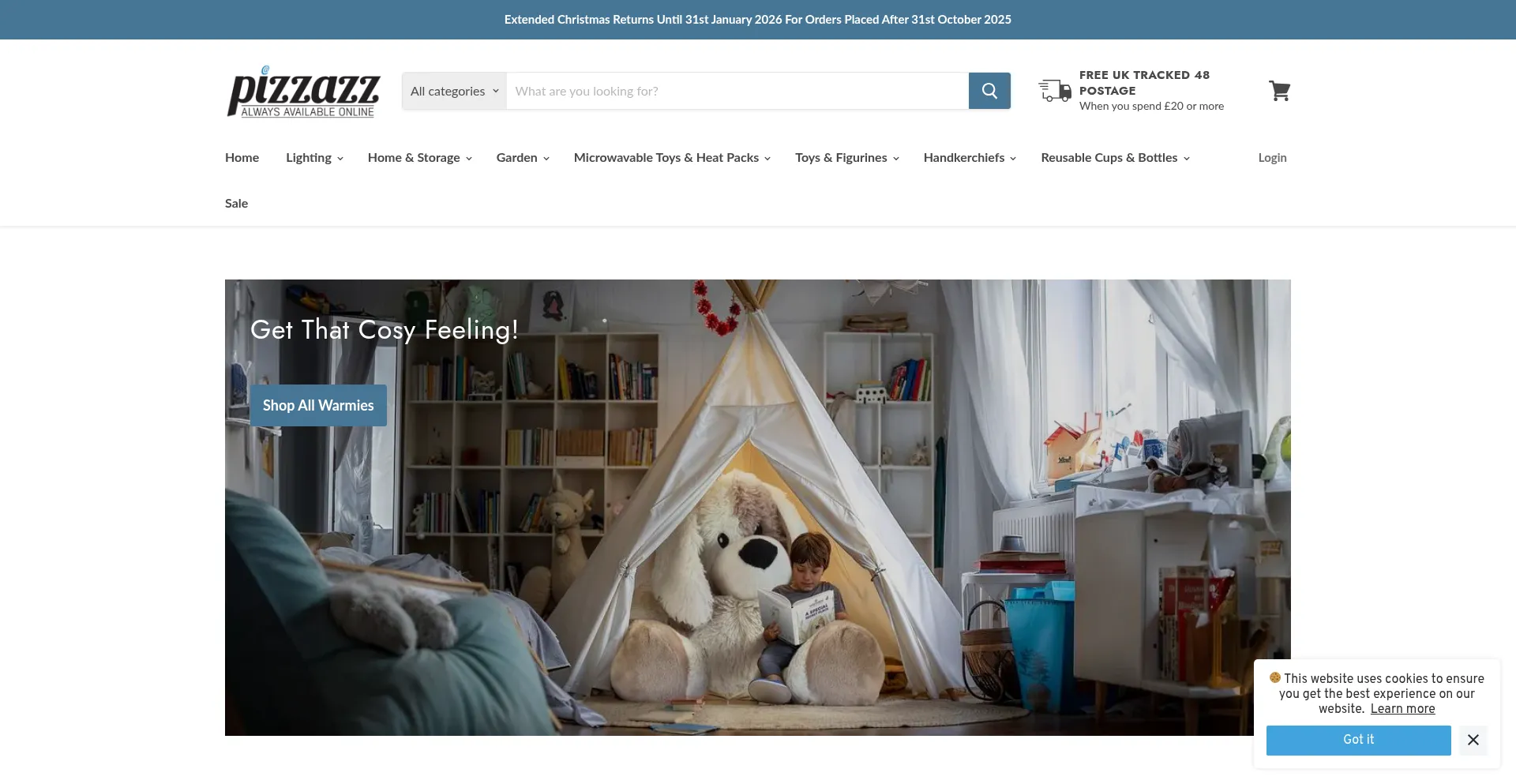Go to the Home nav link
Image resolution: width=1516 pixels, height=784 pixels.
(242, 158)
